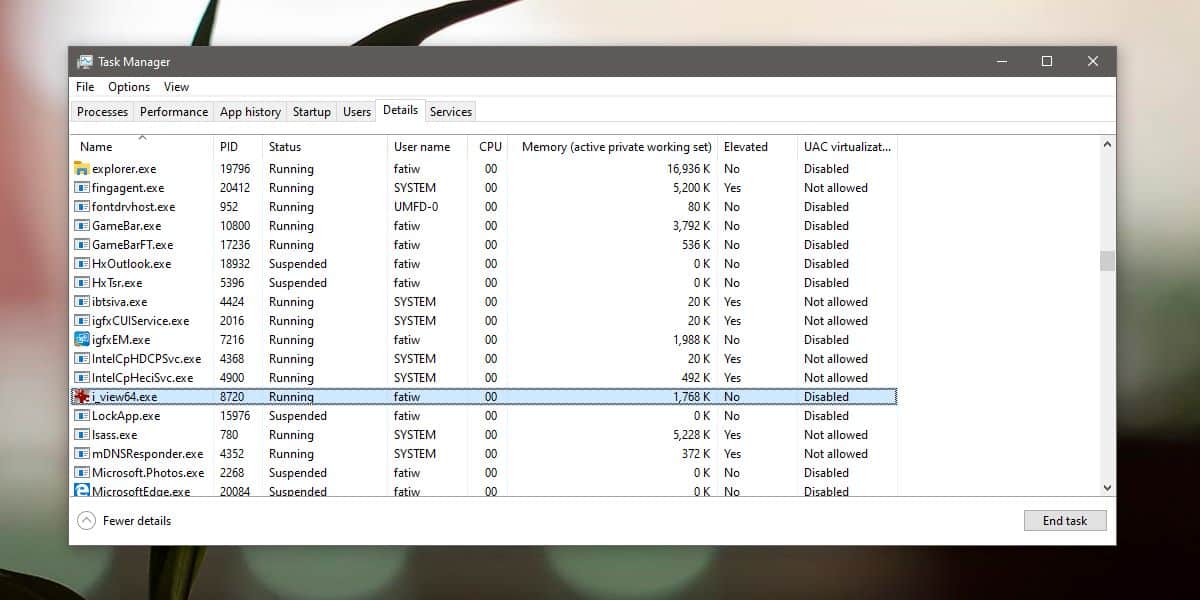The height and width of the screenshot is (600, 1200).
Task: Click the fingagent.exe process icon
Action: click(82, 188)
